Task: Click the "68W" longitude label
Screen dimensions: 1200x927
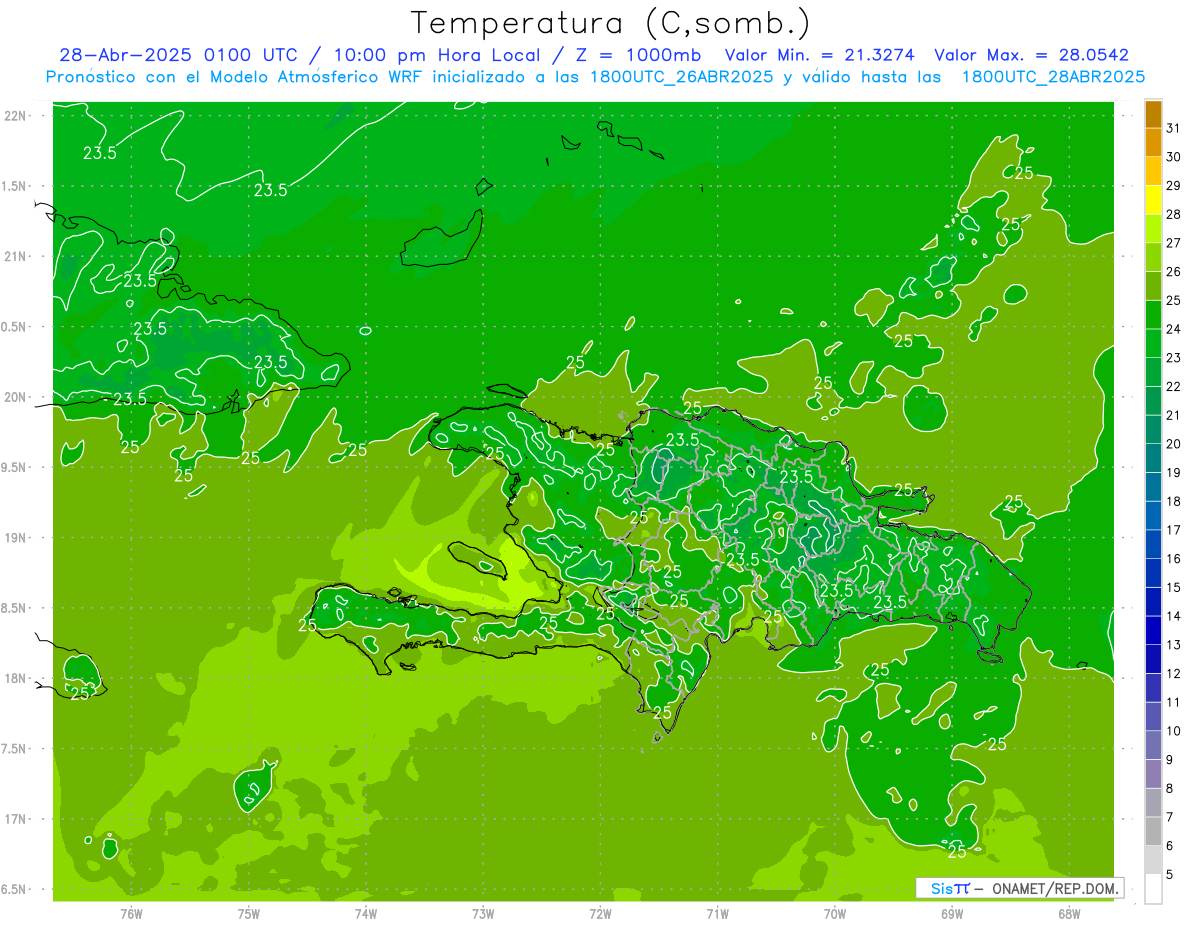Action: [1069, 914]
